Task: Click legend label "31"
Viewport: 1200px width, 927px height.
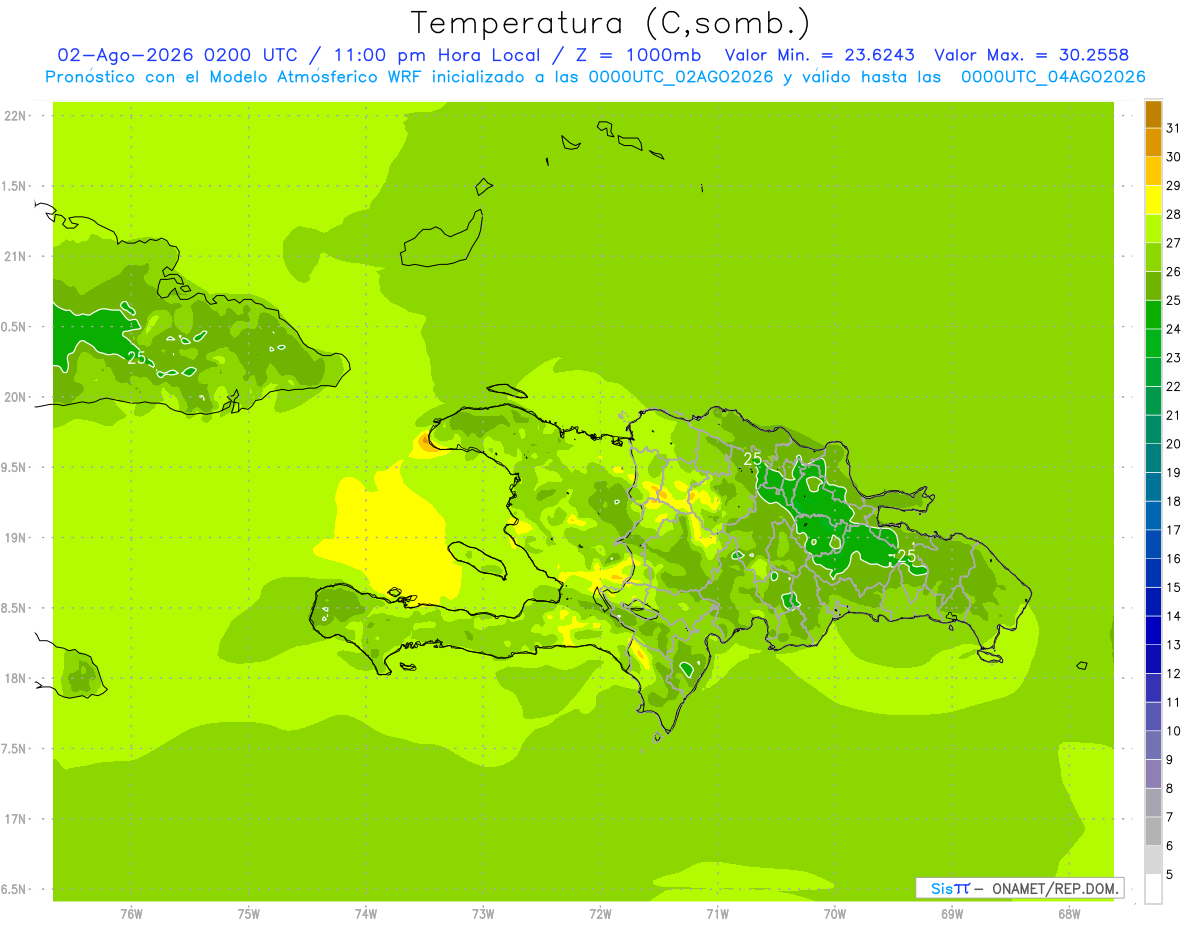Action: (1173, 128)
